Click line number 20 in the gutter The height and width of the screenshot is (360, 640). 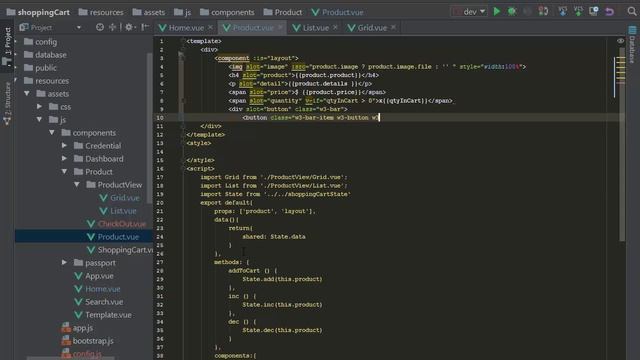click(160, 202)
